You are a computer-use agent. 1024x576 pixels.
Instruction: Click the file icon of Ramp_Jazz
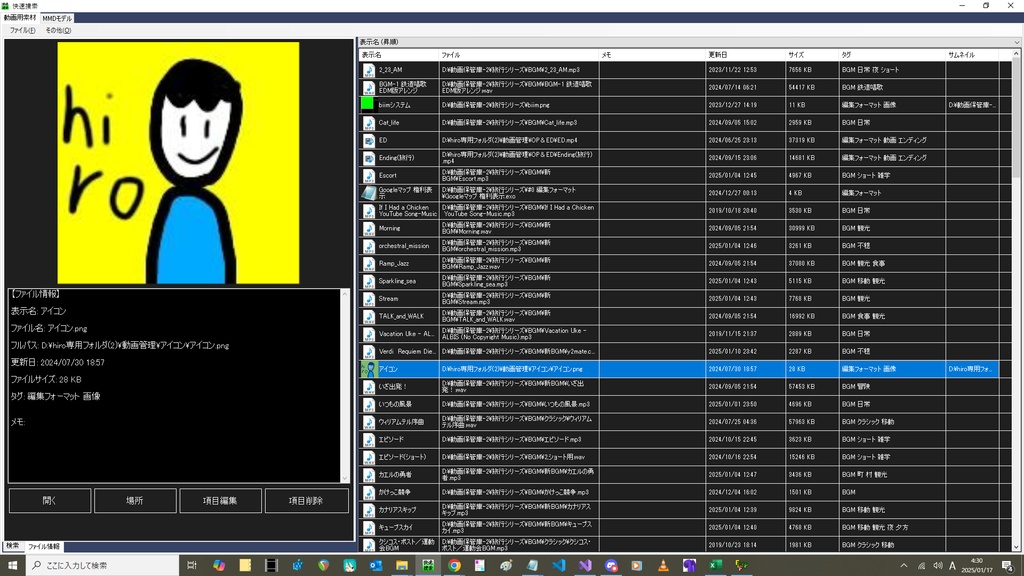point(369,264)
